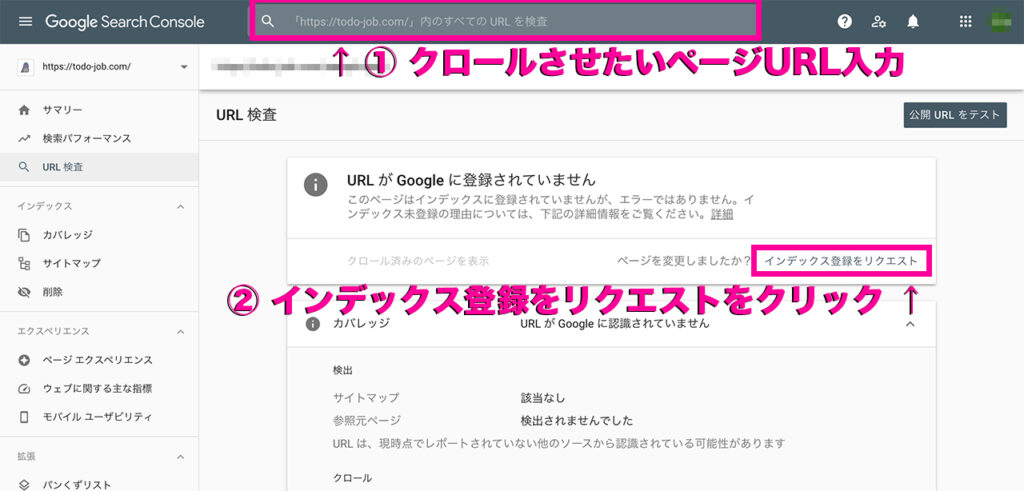Open the Help question mark icon
The height and width of the screenshot is (491, 1024).
click(x=844, y=22)
